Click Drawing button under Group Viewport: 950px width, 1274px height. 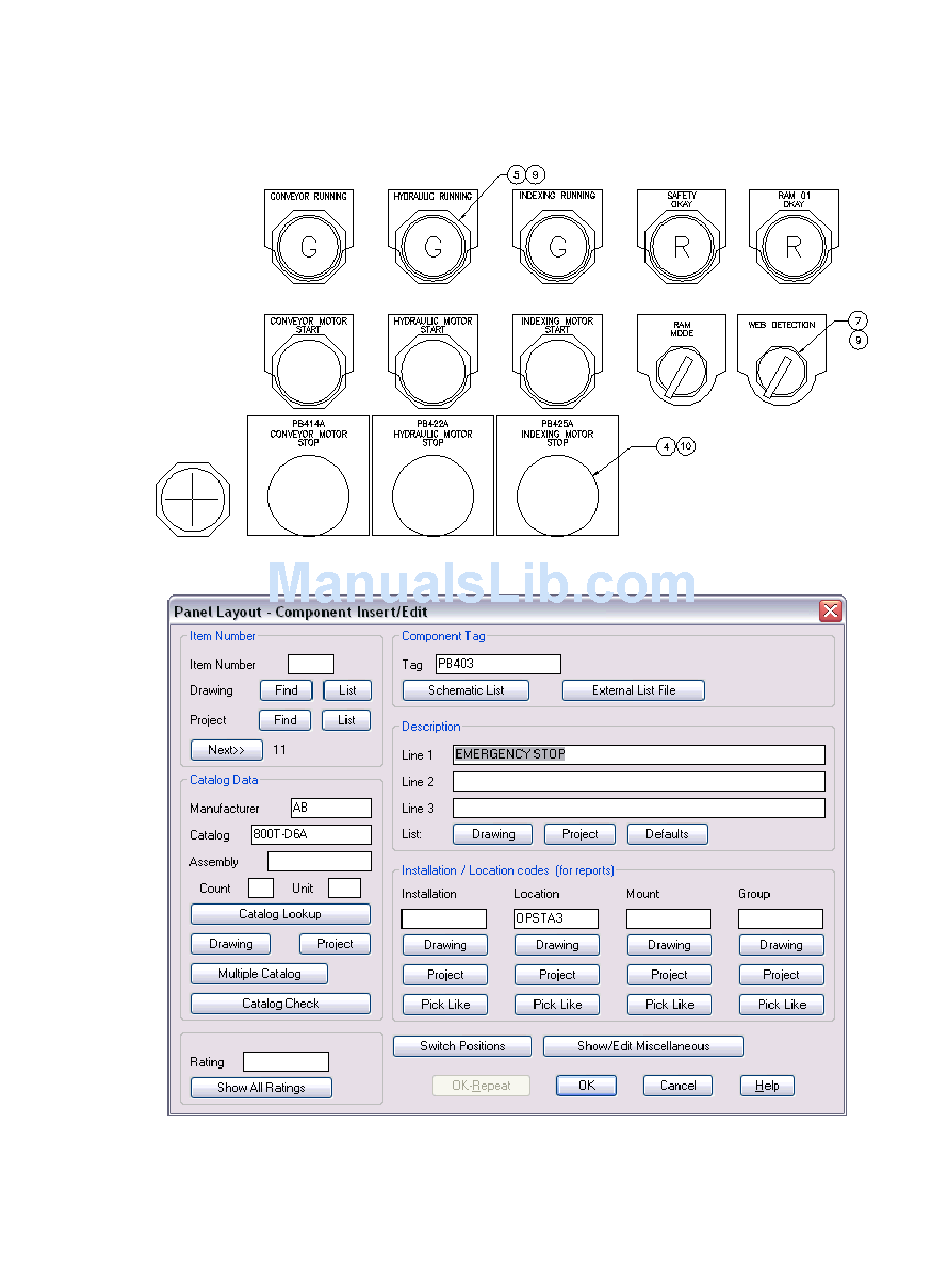(781, 945)
